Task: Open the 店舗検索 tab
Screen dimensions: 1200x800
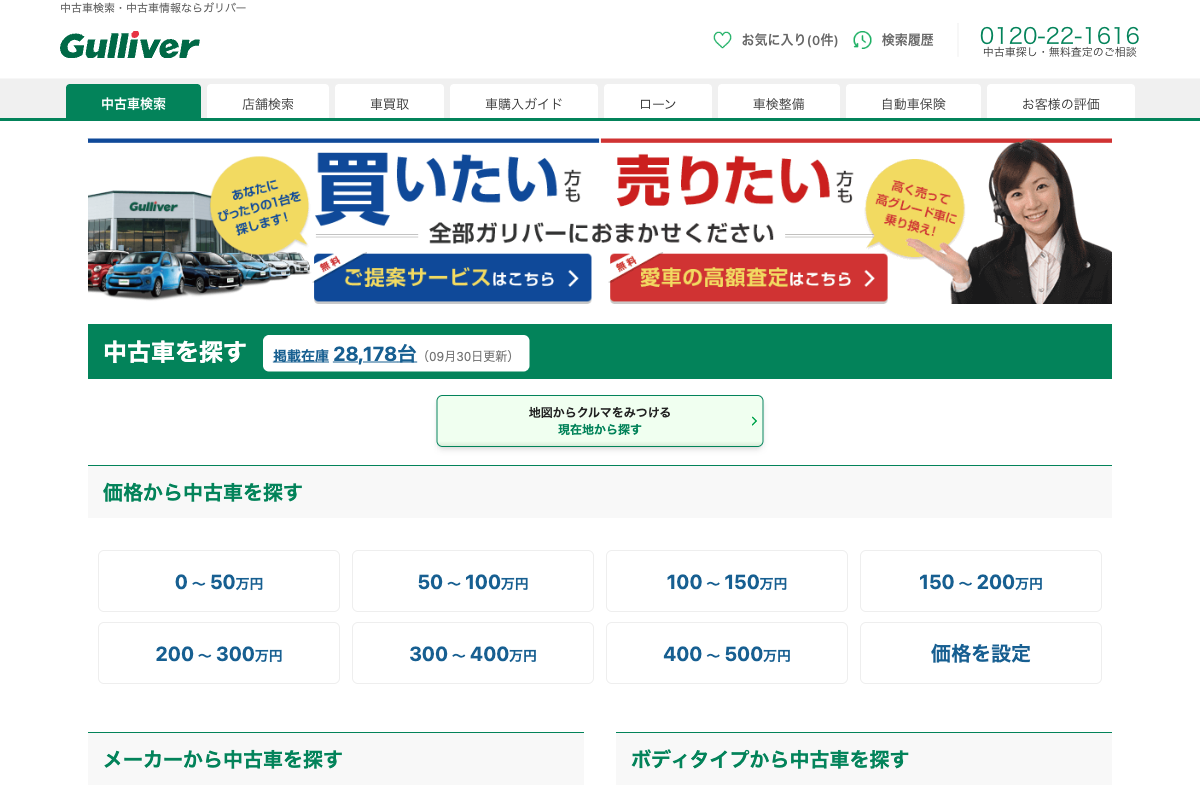Action: click(x=268, y=103)
